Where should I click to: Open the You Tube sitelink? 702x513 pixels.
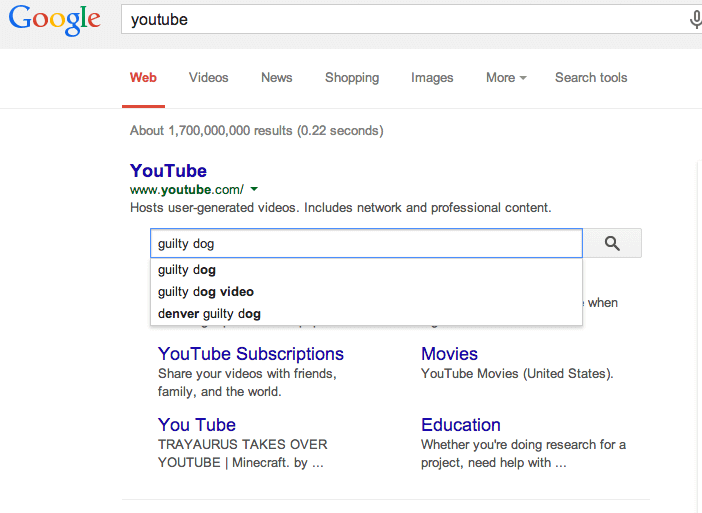pyautogui.click(x=197, y=424)
